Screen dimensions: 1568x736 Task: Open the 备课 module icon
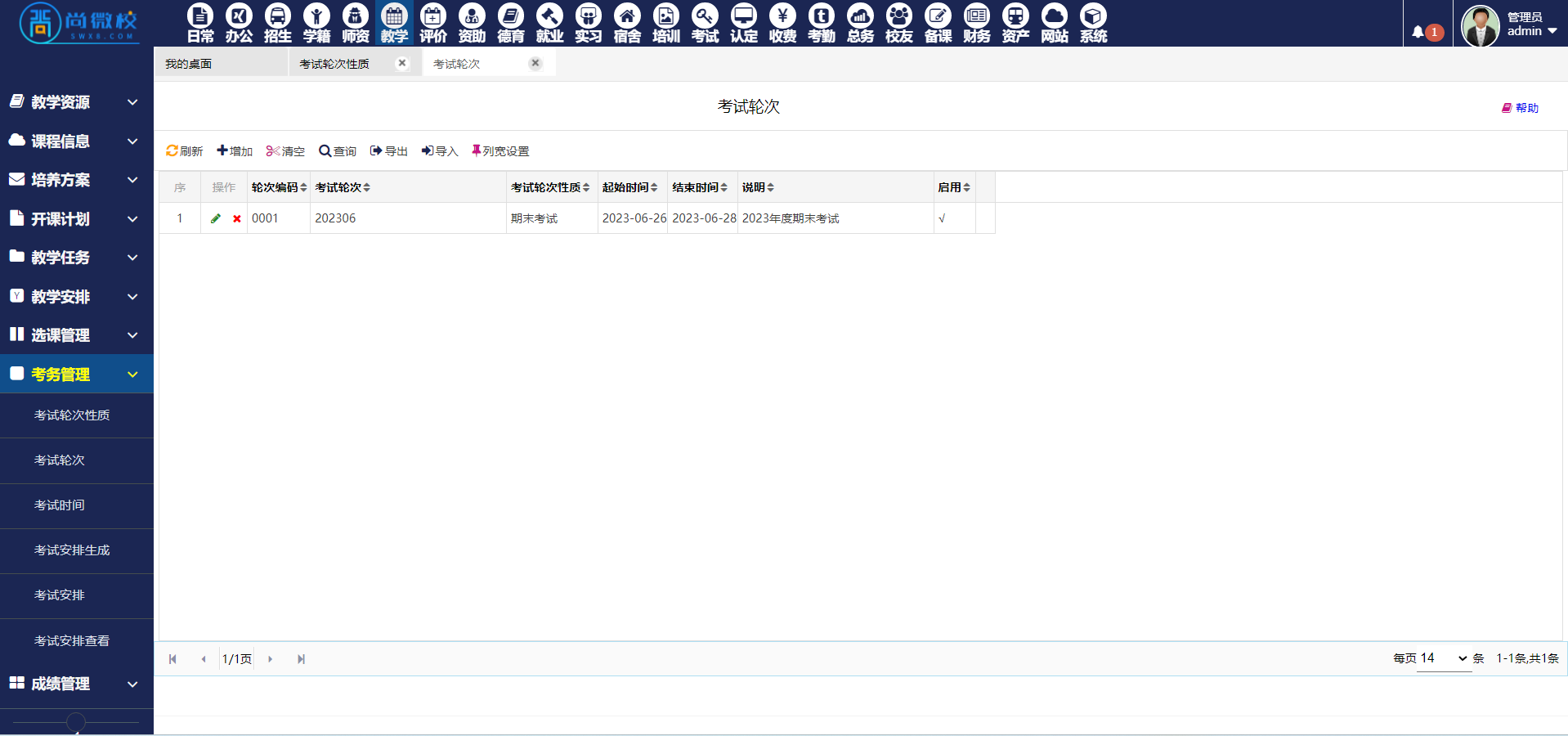click(x=938, y=23)
